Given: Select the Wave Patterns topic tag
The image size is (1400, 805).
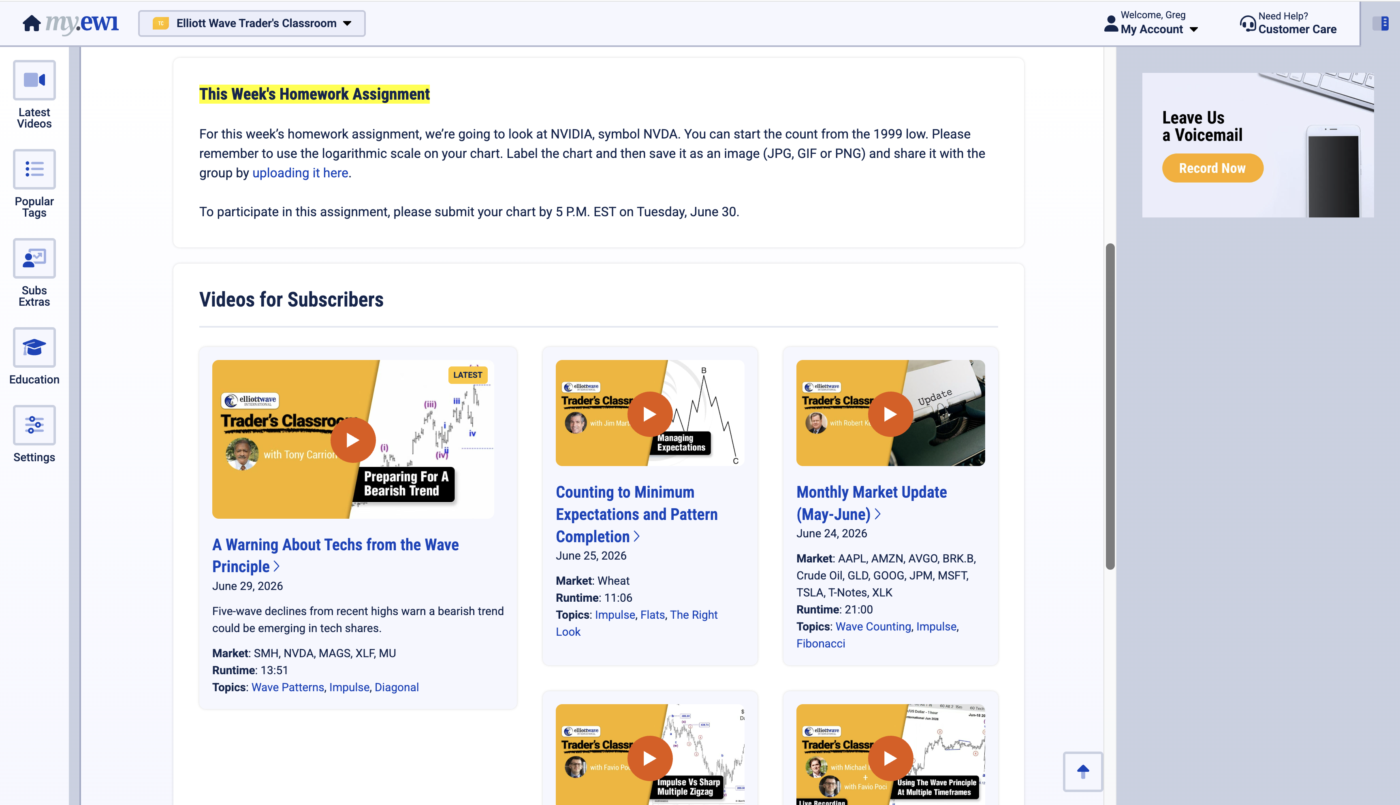Looking at the screenshot, I should [287, 688].
